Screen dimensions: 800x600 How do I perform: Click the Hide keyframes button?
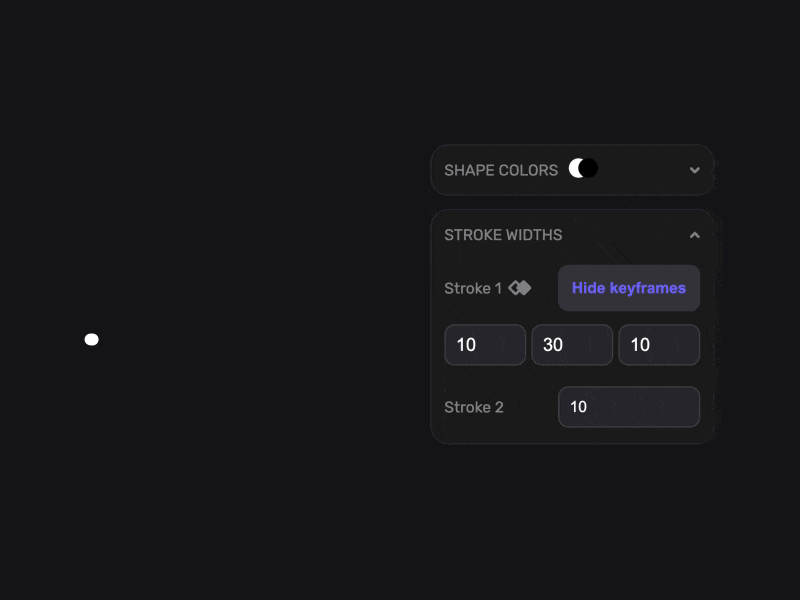(x=629, y=288)
